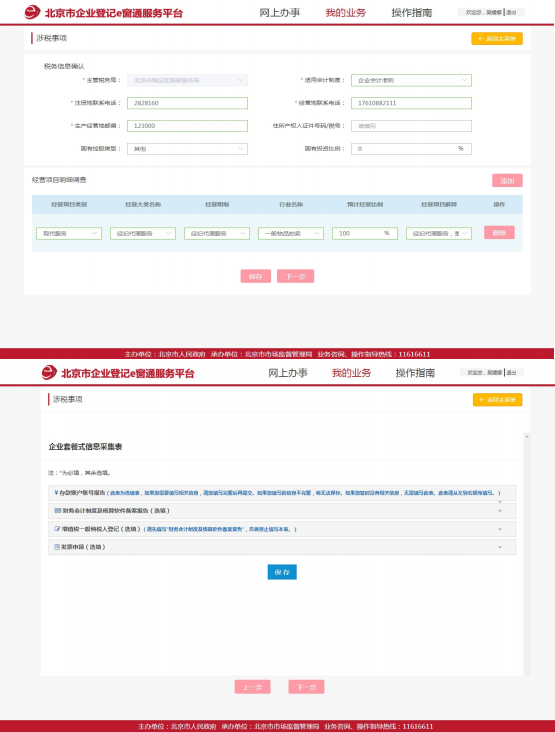The height and width of the screenshot is (732, 555).
Task: Click 下一步 on the 企业套餐式信息采集表 page
Action: 306,687
